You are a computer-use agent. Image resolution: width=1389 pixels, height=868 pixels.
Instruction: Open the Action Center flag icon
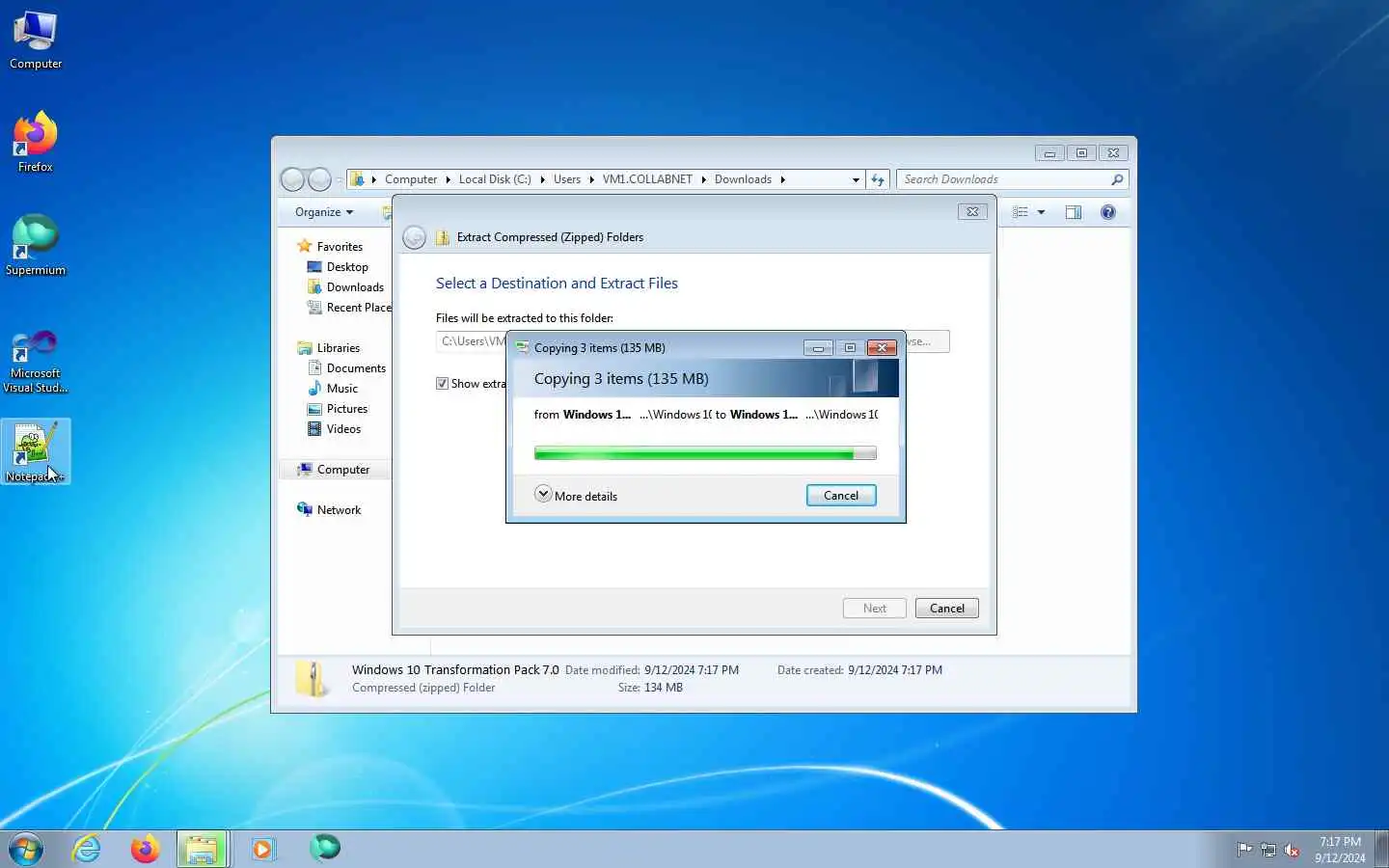tap(1244, 850)
